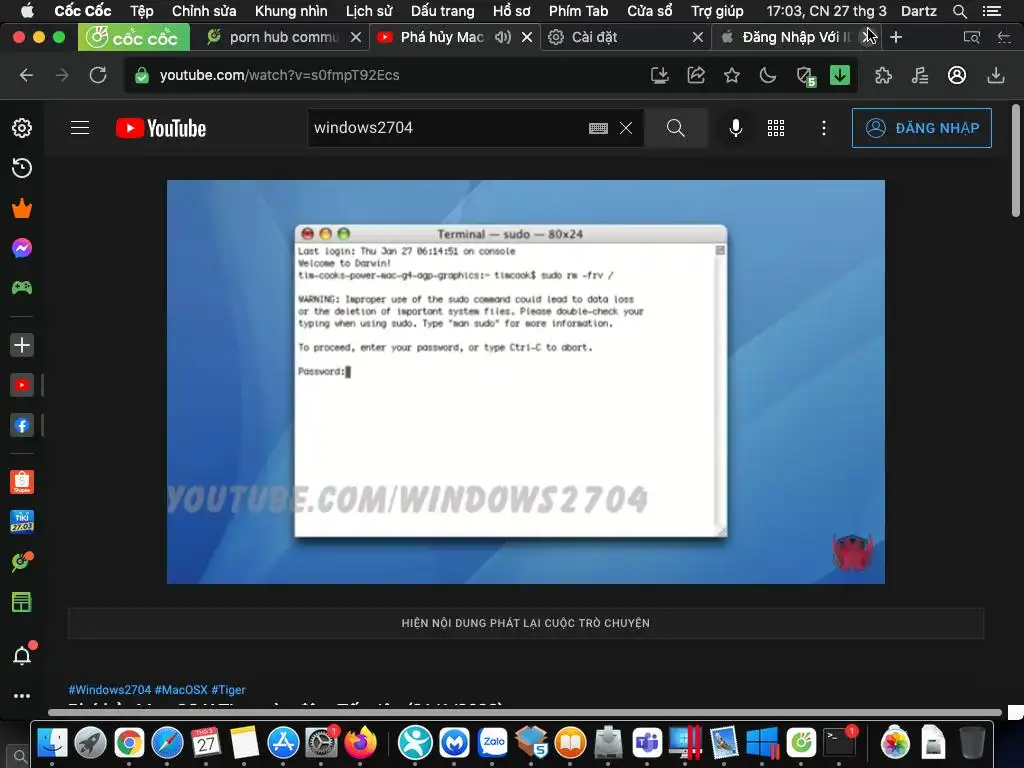Click the orange crown icon in sidebar
This screenshot has height=768, width=1024.
pos(22,208)
